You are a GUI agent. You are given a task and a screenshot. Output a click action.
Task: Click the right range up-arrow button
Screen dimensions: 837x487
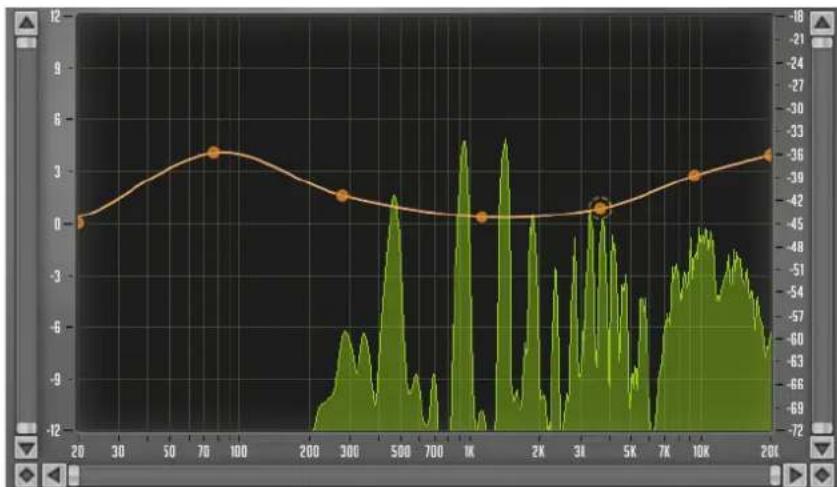[822, 22]
